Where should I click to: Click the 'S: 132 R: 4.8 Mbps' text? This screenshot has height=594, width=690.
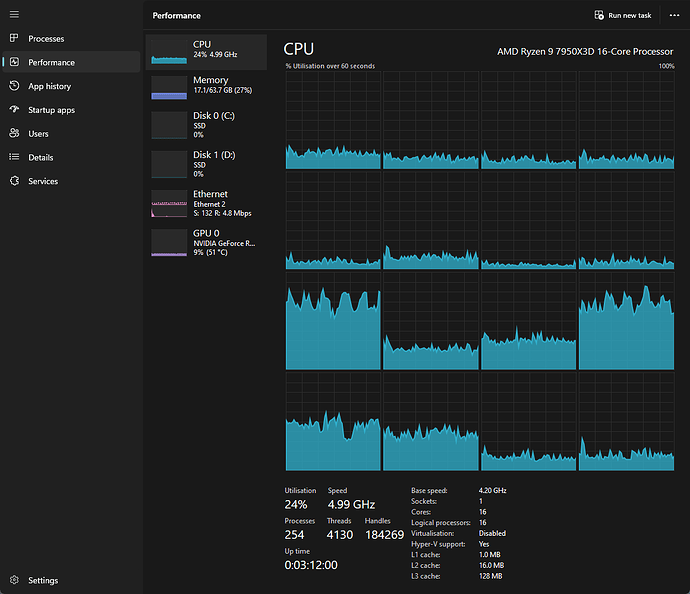pyautogui.click(x=222, y=213)
